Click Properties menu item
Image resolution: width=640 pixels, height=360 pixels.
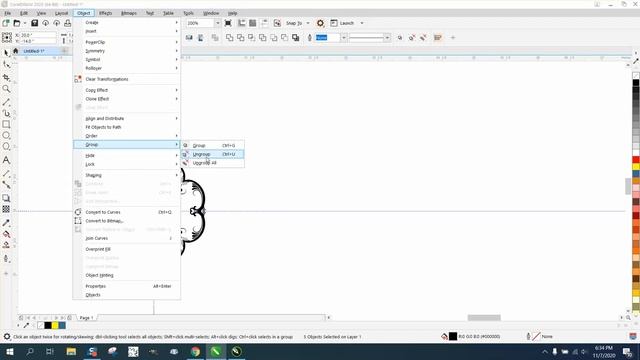pyautogui.click(x=127, y=286)
